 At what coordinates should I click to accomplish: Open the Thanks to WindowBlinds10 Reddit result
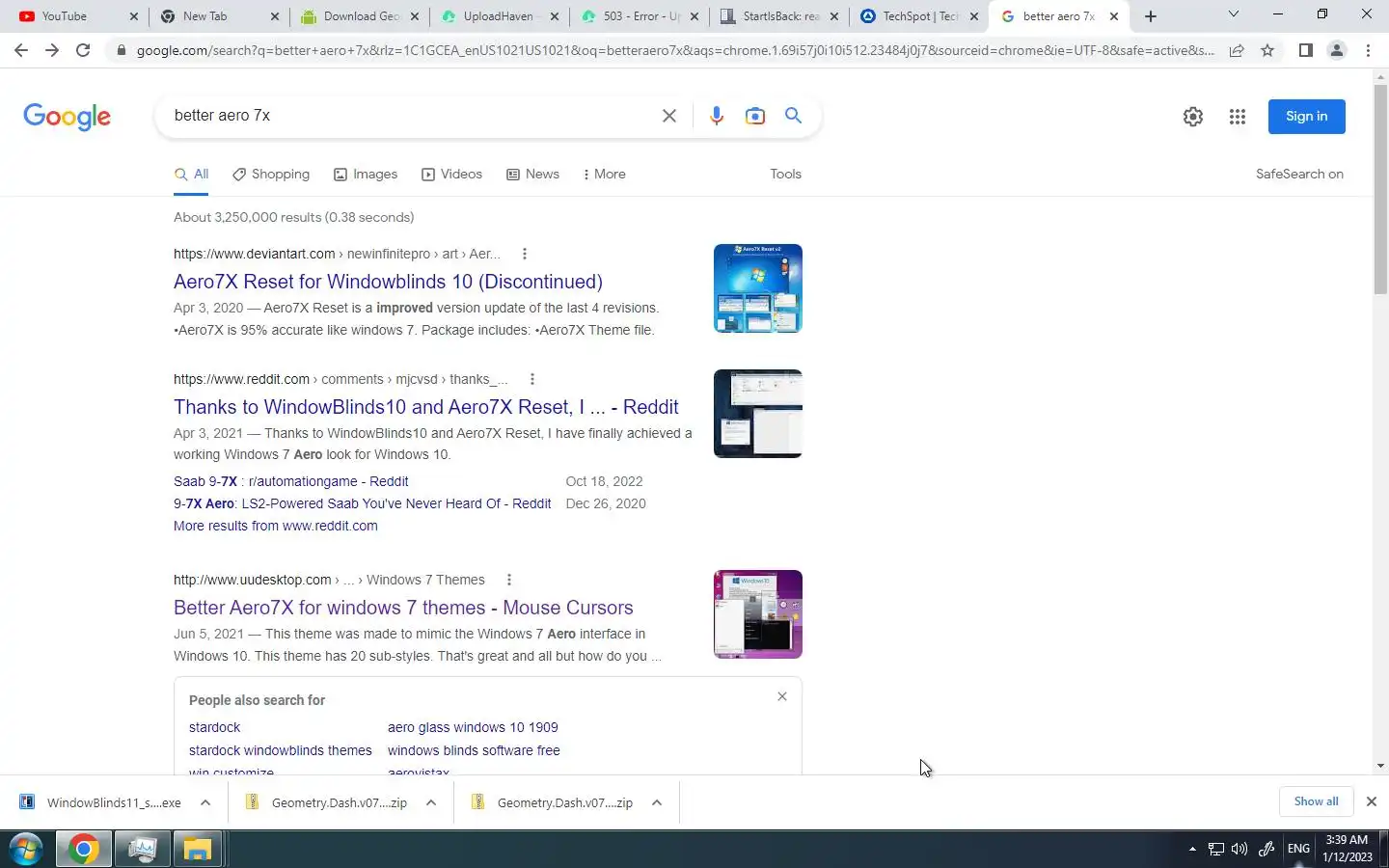426,407
